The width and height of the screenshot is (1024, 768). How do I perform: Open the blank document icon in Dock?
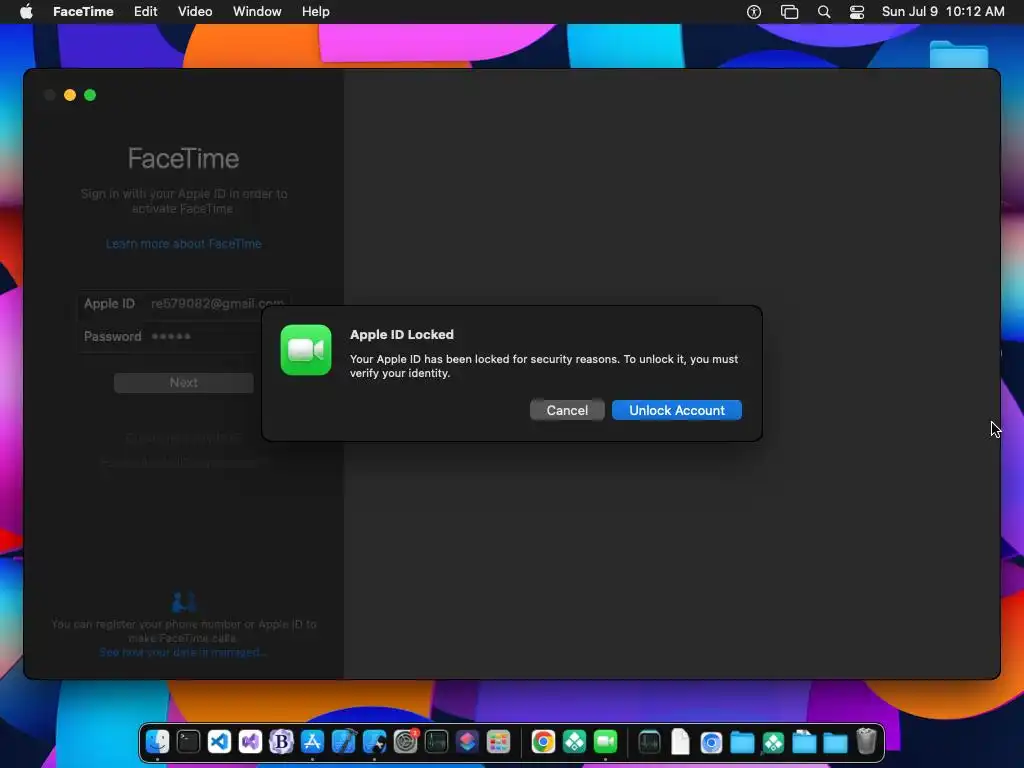tap(680, 742)
